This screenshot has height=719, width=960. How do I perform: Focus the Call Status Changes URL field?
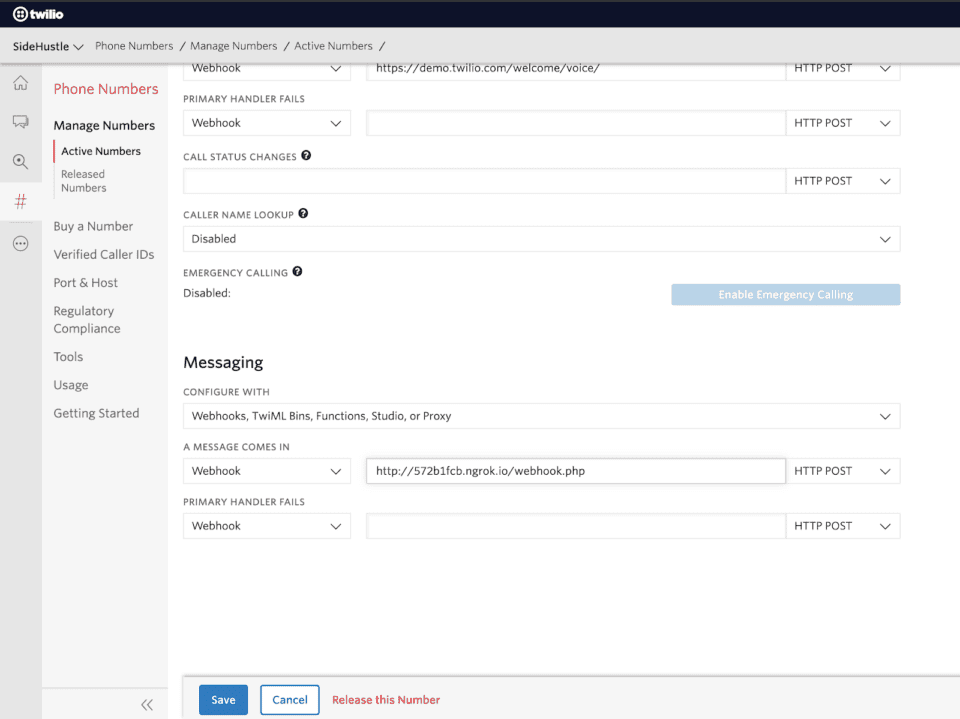[x=484, y=181]
